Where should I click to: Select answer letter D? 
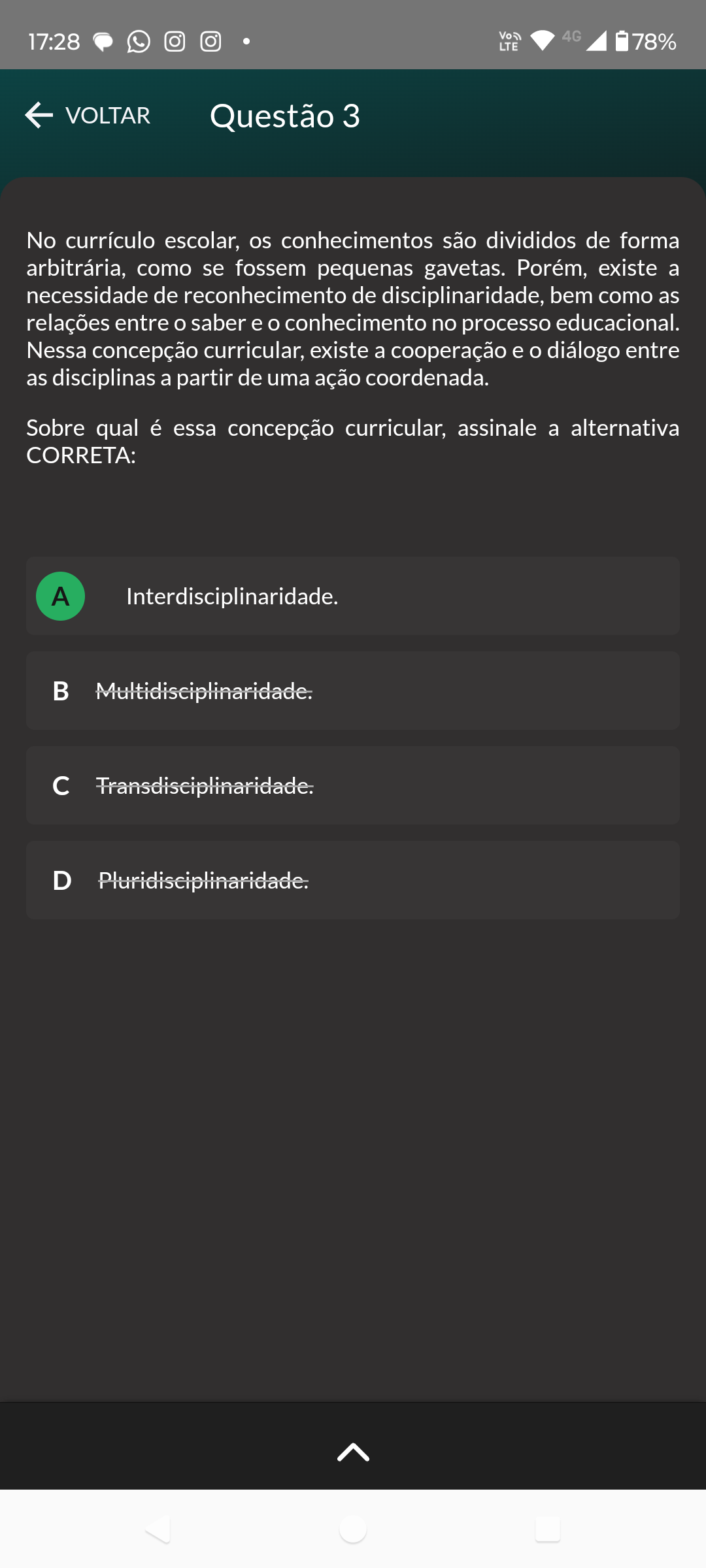62,880
